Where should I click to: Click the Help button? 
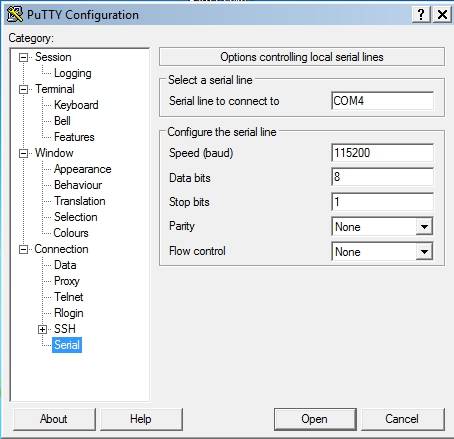click(x=141, y=419)
